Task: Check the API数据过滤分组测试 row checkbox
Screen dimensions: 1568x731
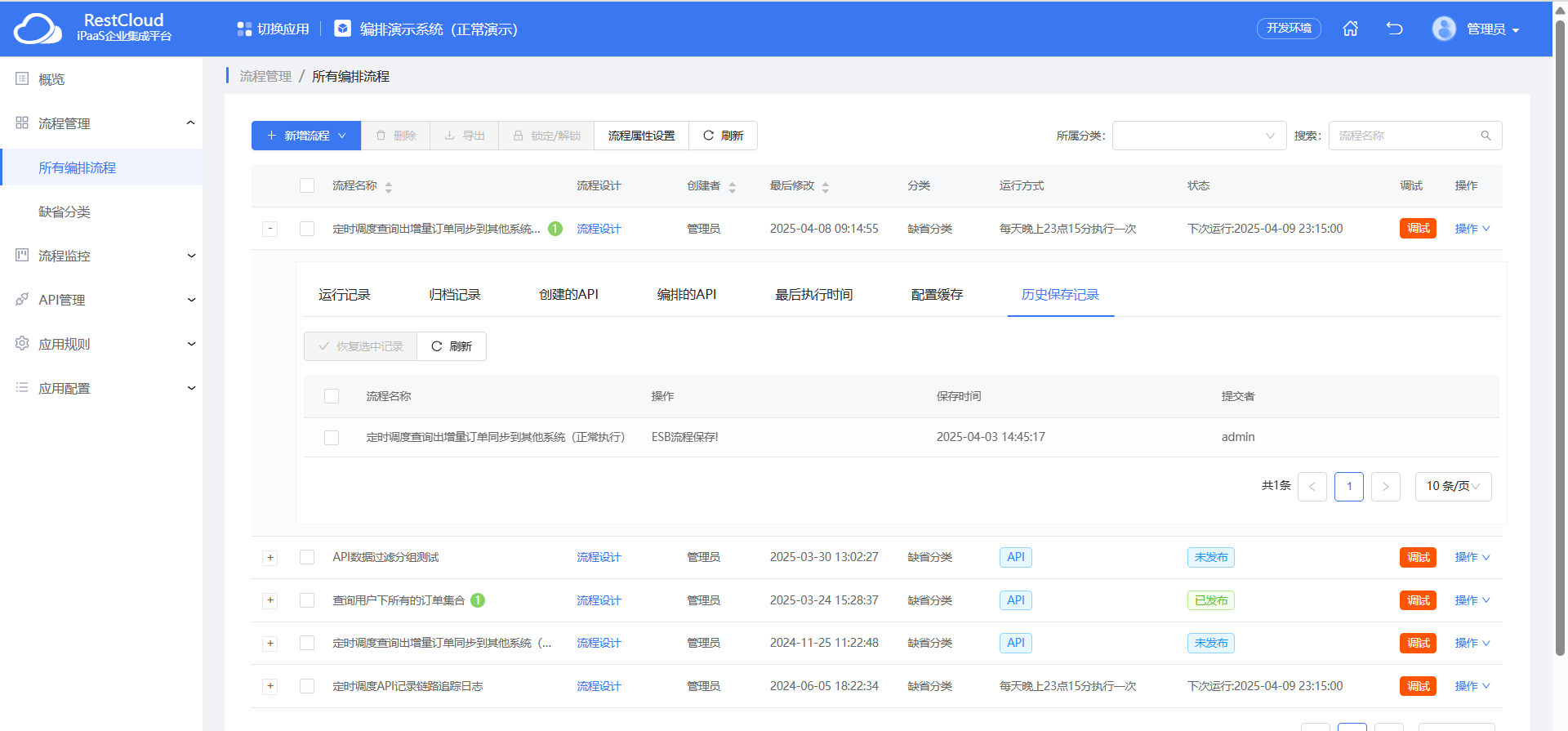Action: tap(307, 557)
